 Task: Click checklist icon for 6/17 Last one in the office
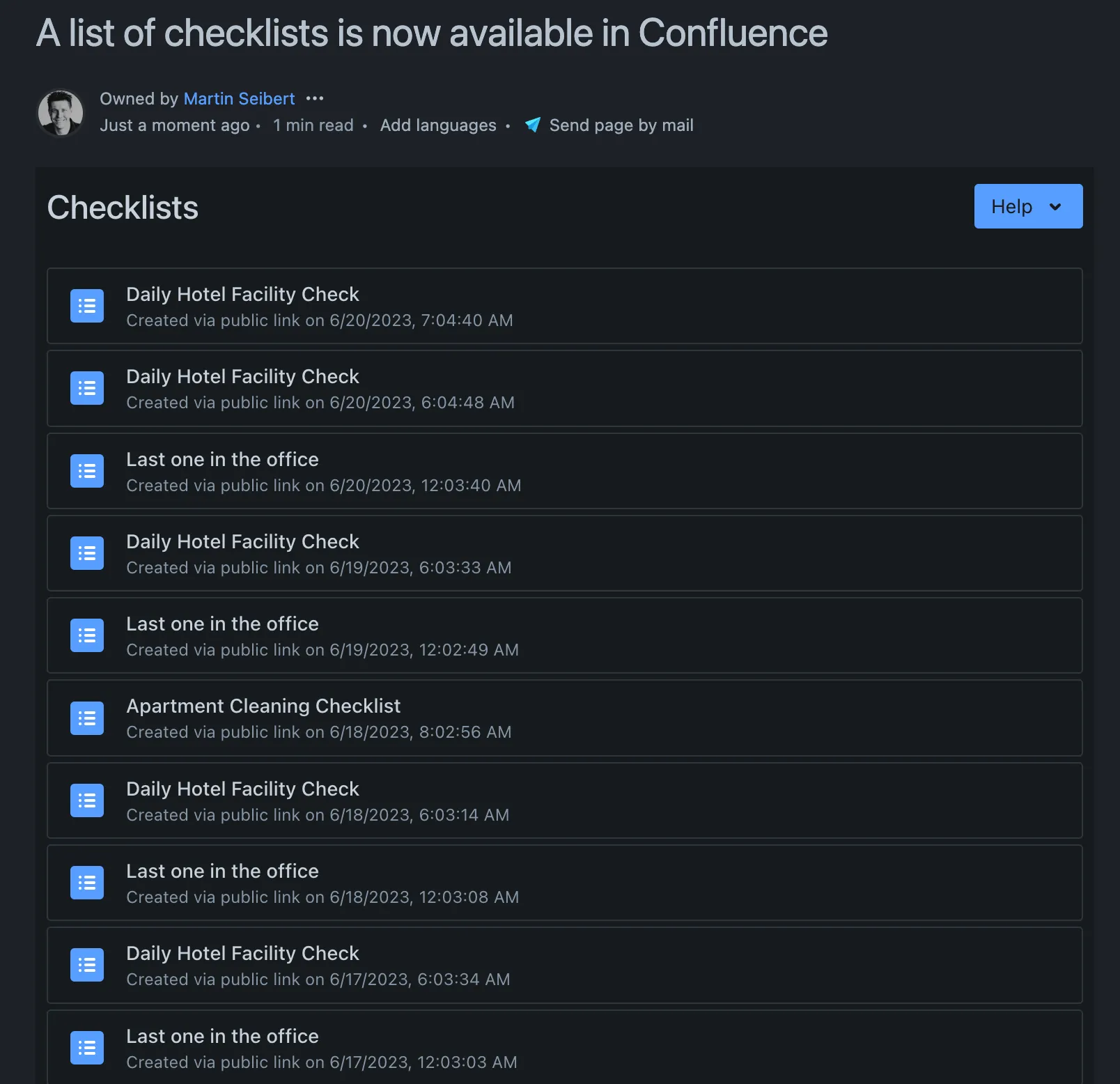click(x=87, y=1048)
